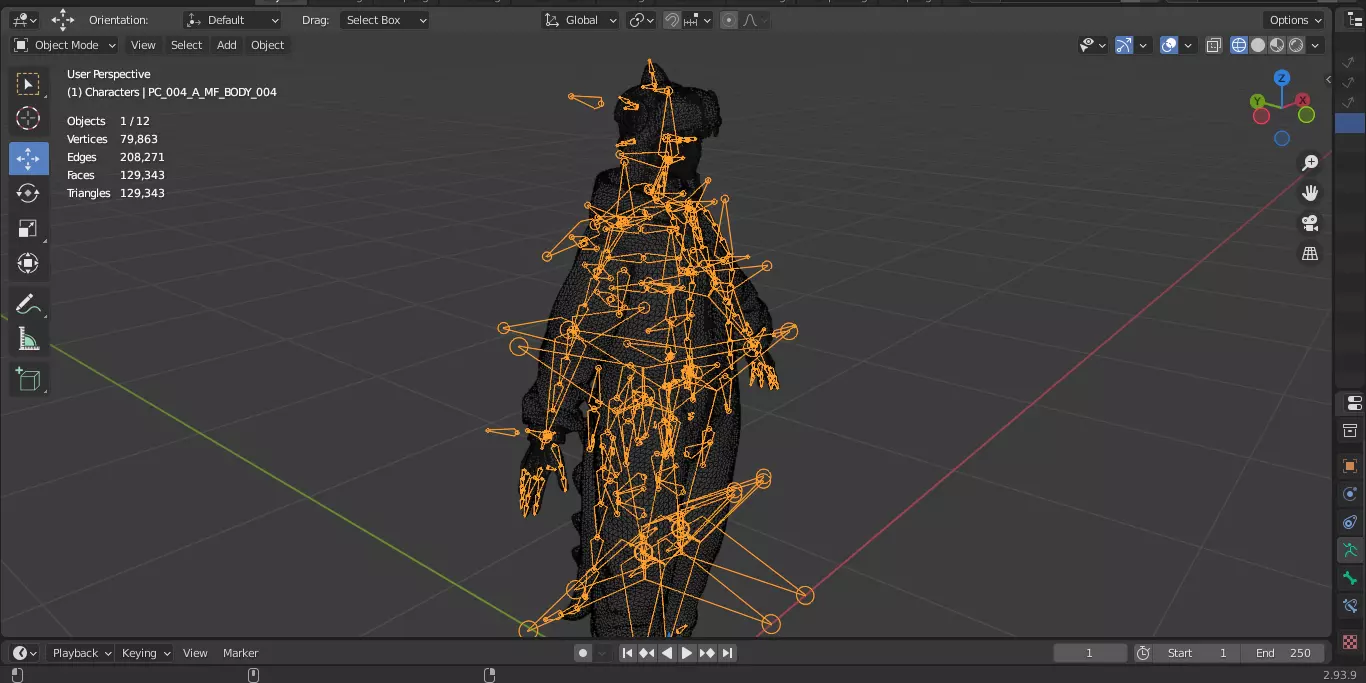
Task: Open the snapping options dropdown
Action: click(x=698, y=20)
